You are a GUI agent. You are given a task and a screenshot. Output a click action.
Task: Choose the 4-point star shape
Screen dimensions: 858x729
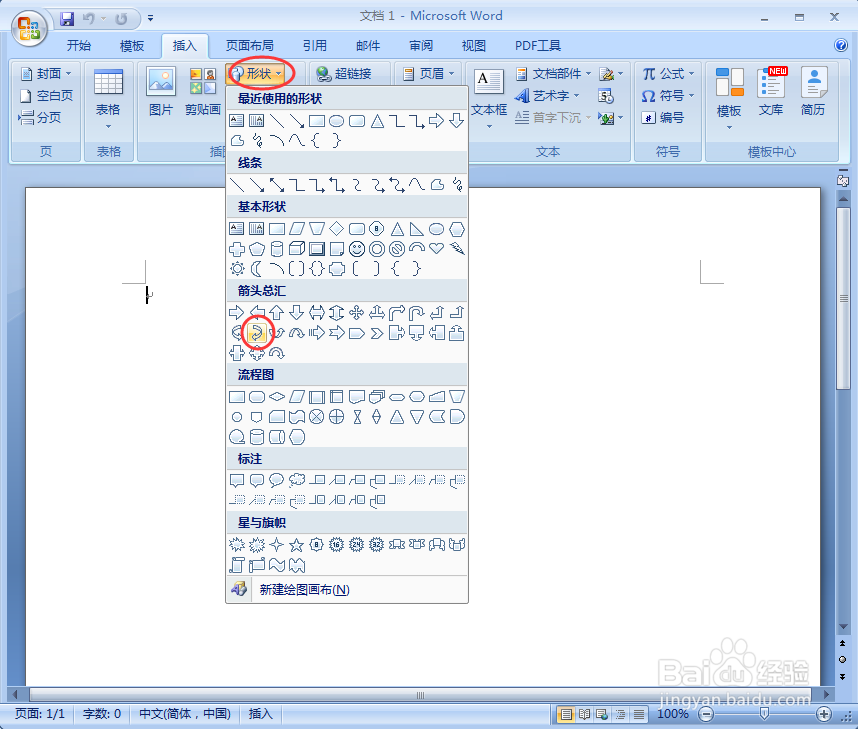click(277, 545)
